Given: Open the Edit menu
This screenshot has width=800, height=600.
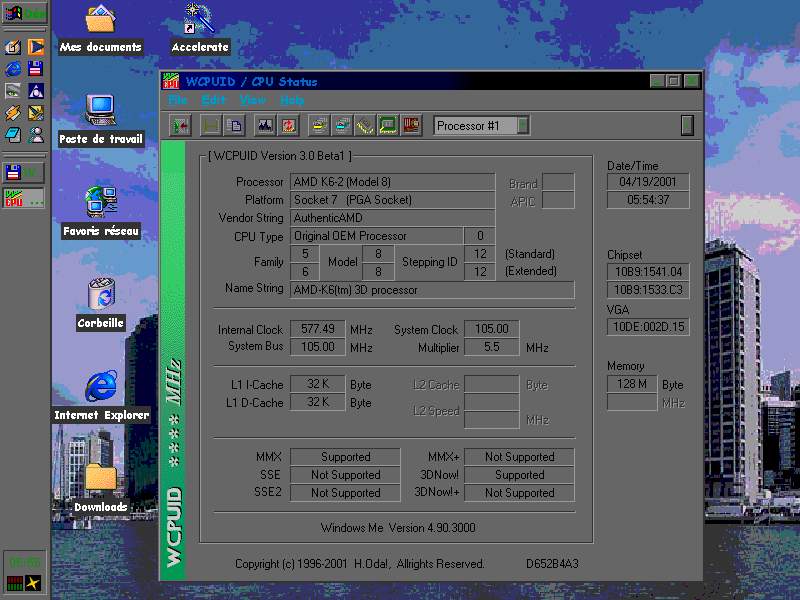Looking at the screenshot, I should point(213,100).
